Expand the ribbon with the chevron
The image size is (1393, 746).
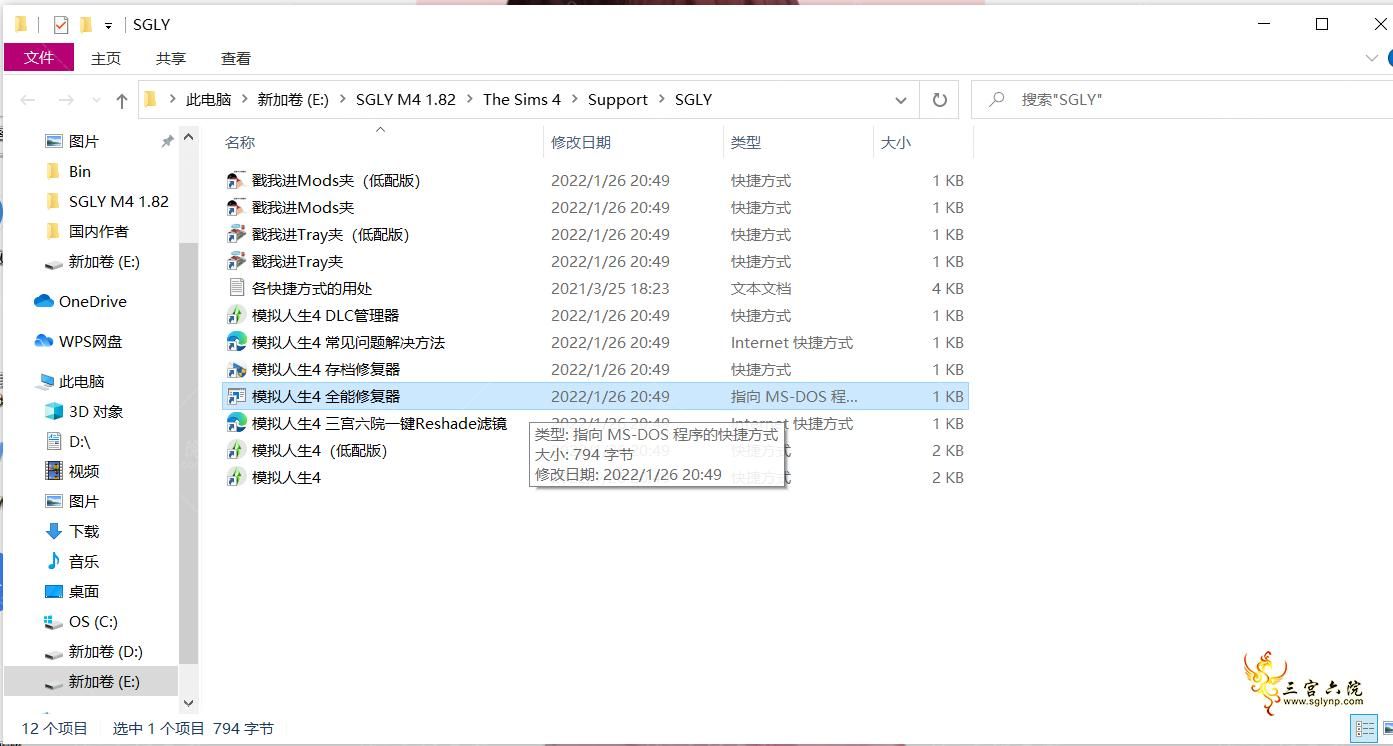pyautogui.click(x=1372, y=59)
